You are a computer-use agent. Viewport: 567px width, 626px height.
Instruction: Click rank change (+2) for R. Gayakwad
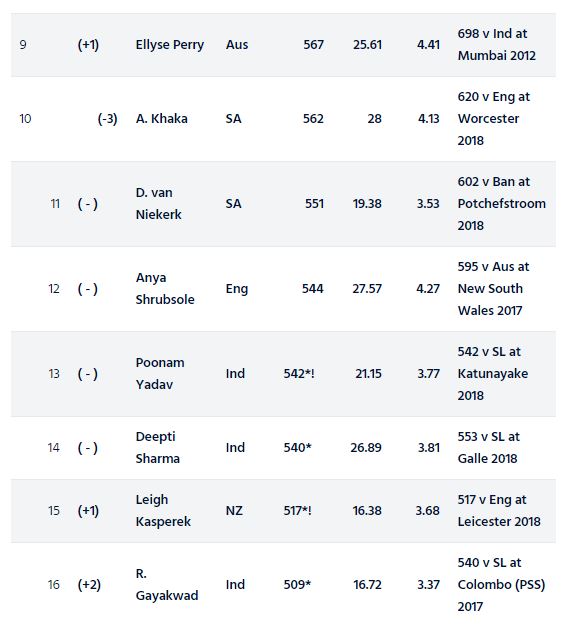pyautogui.click(x=89, y=584)
